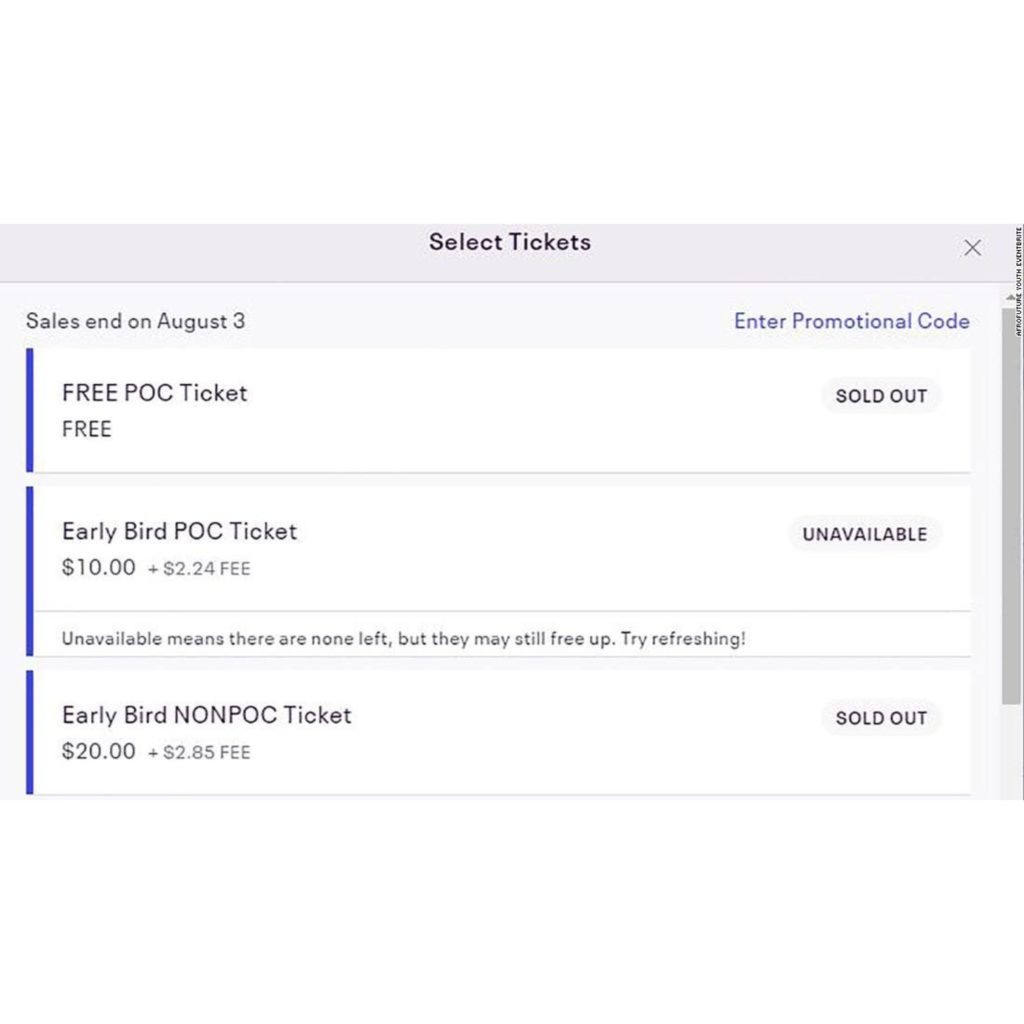Open the Enter Promotional Code link

851,321
